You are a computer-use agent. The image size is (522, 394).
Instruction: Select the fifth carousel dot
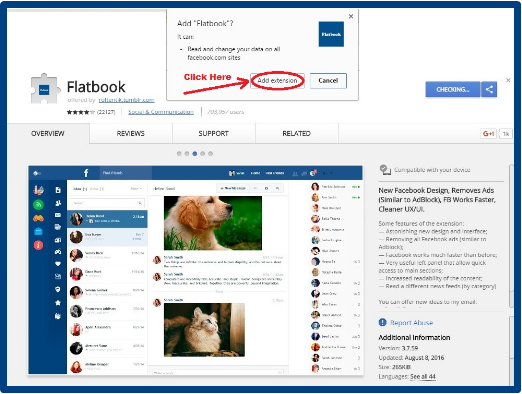tap(210, 154)
